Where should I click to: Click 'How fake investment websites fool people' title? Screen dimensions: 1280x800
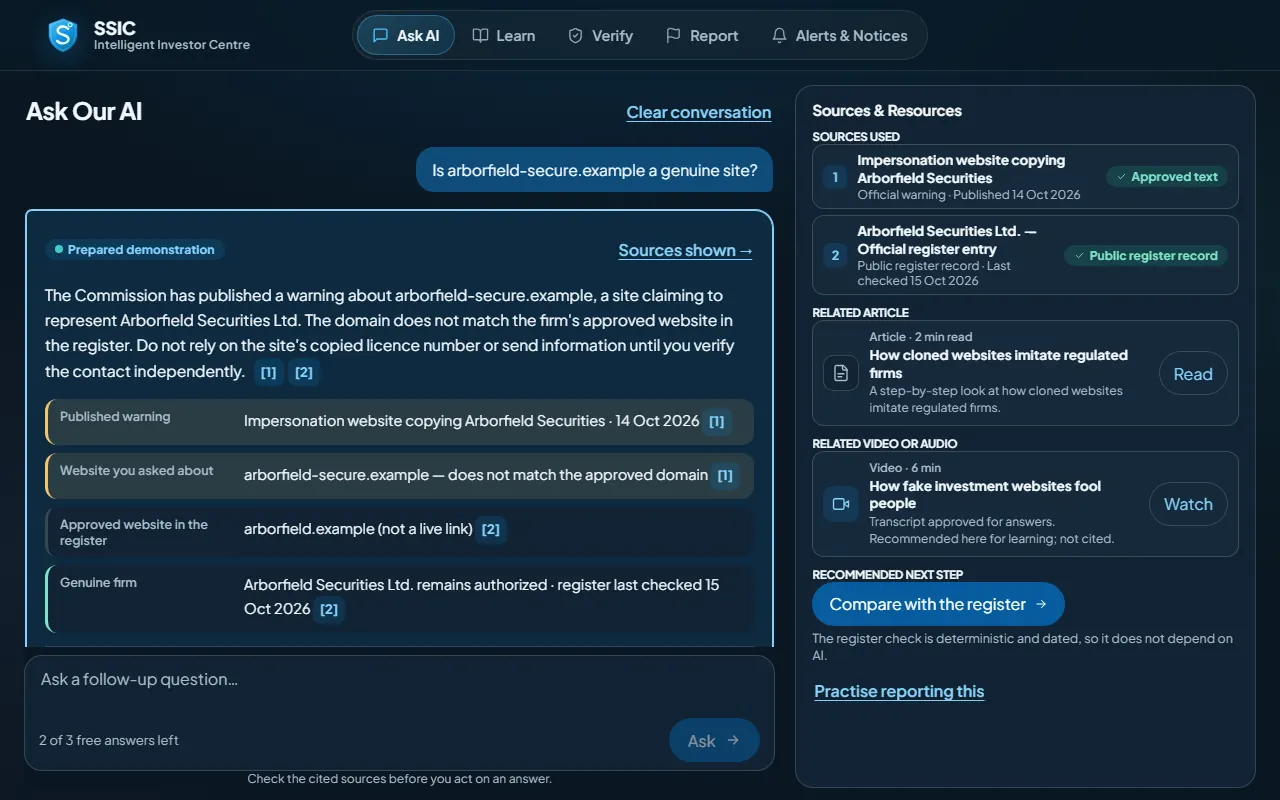[x=985, y=495]
